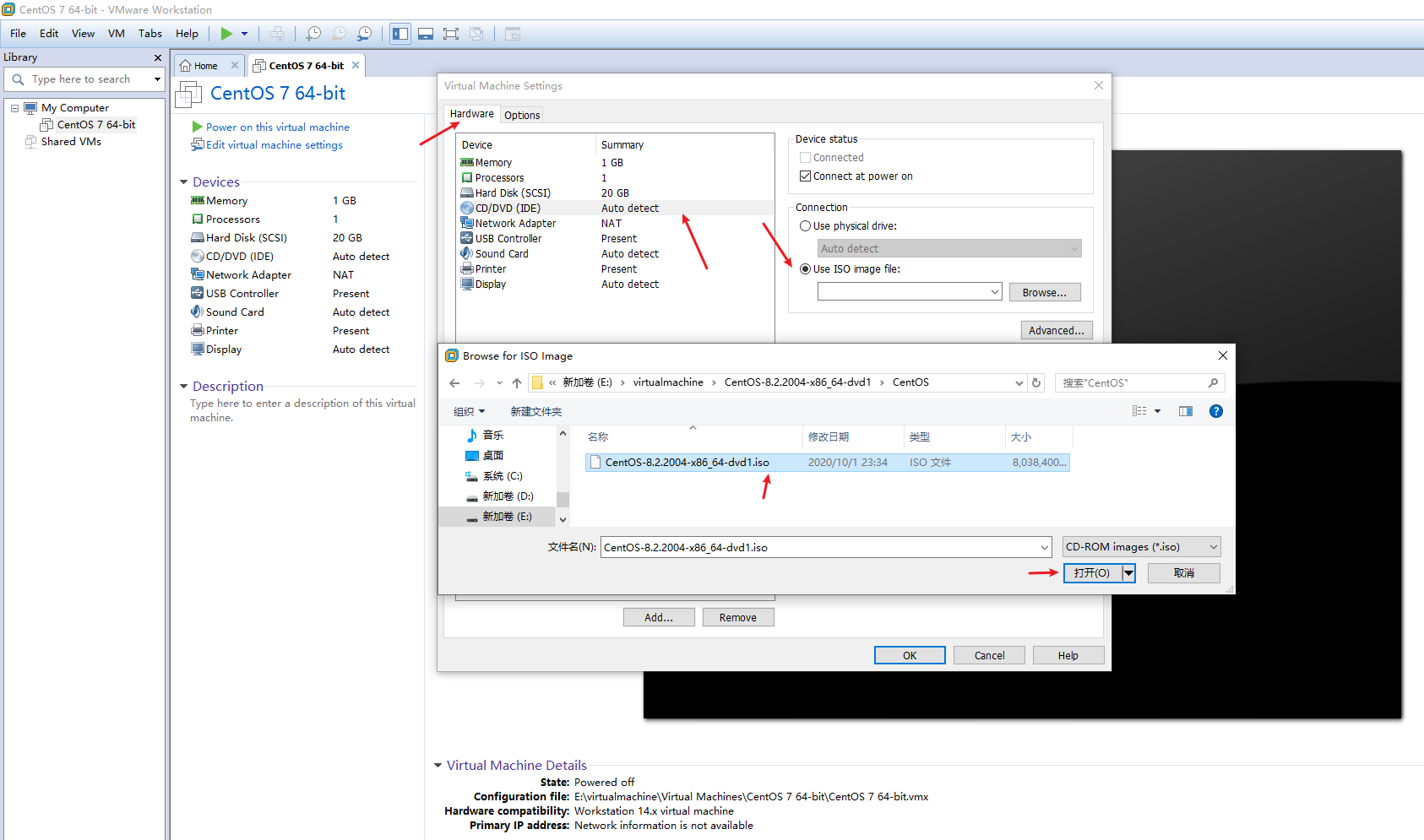Click the Revert to Snapshot toolbar icon
The height and width of the screenshot is (840, 1424).
pos(339,34)
